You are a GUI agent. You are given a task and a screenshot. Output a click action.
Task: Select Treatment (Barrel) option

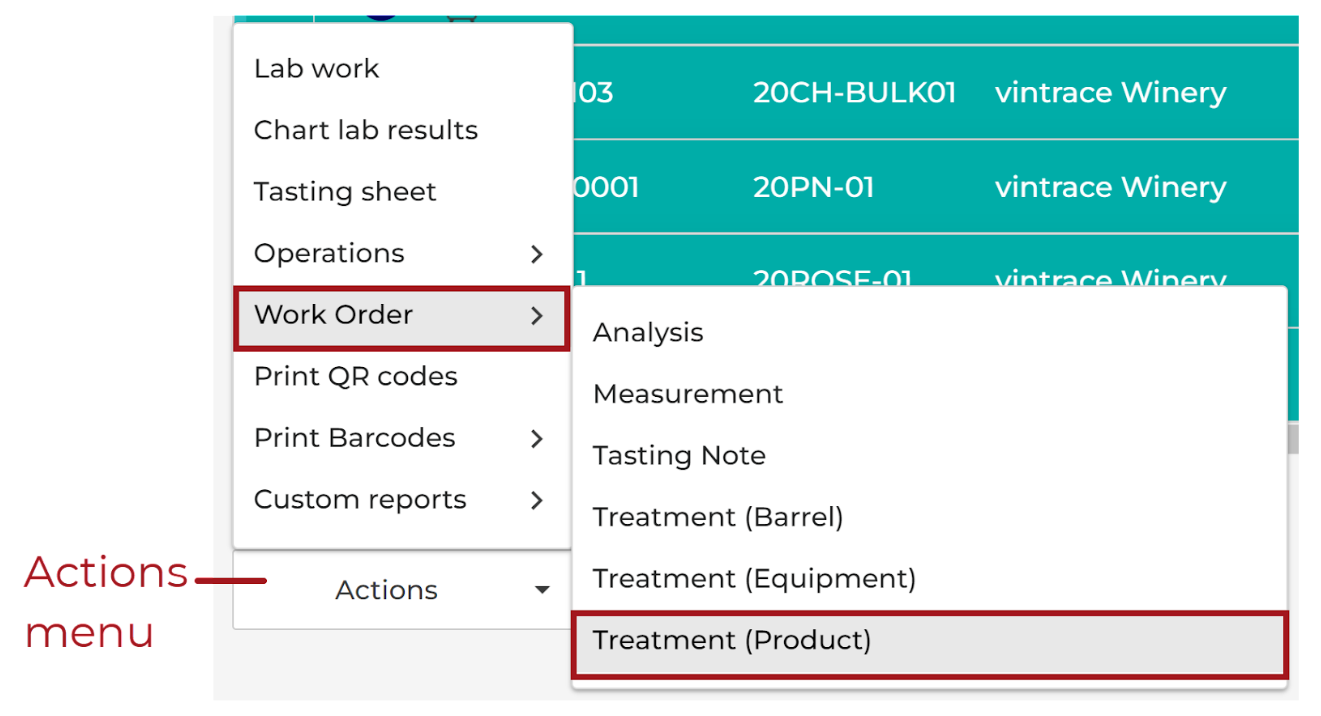point(718,518)
